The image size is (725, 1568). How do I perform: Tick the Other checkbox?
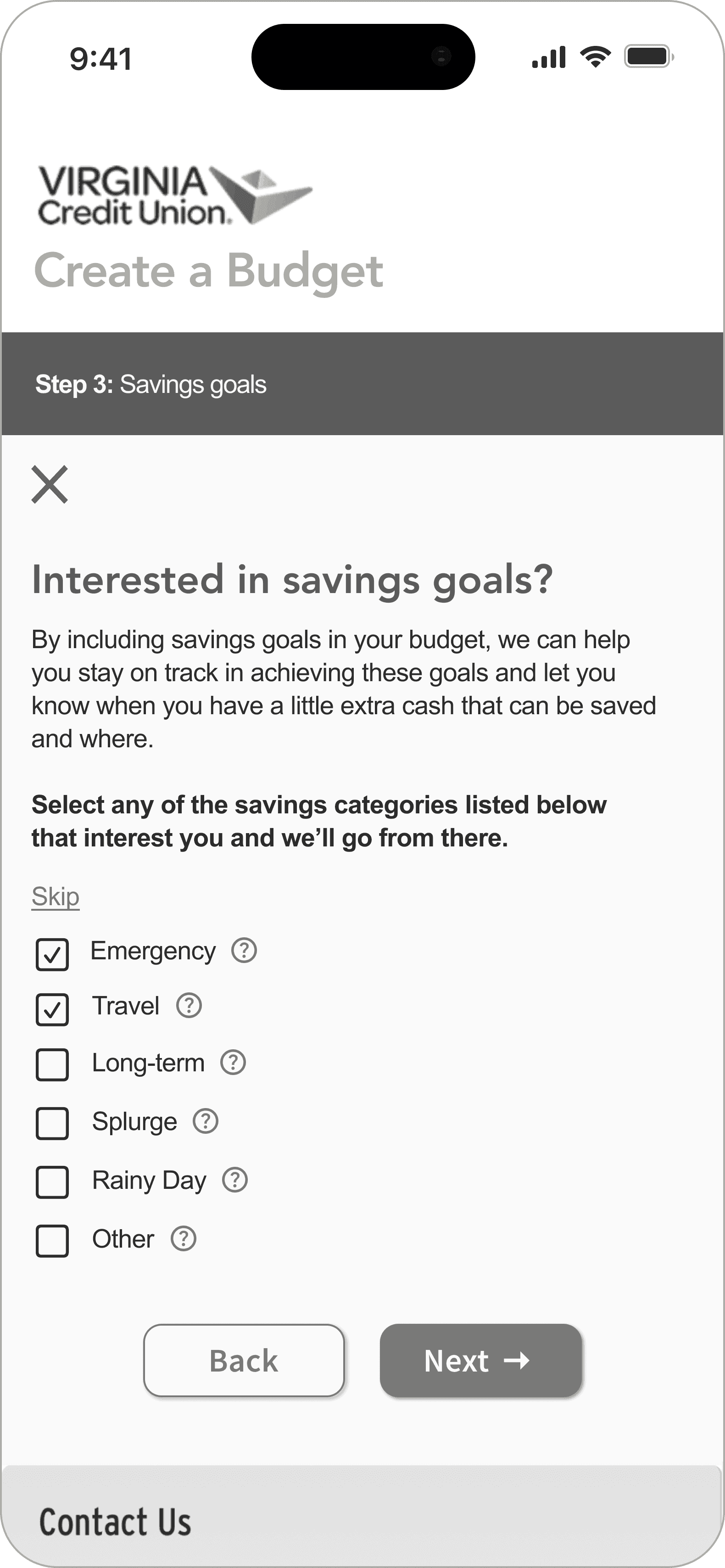click(x=52, y=1241)
